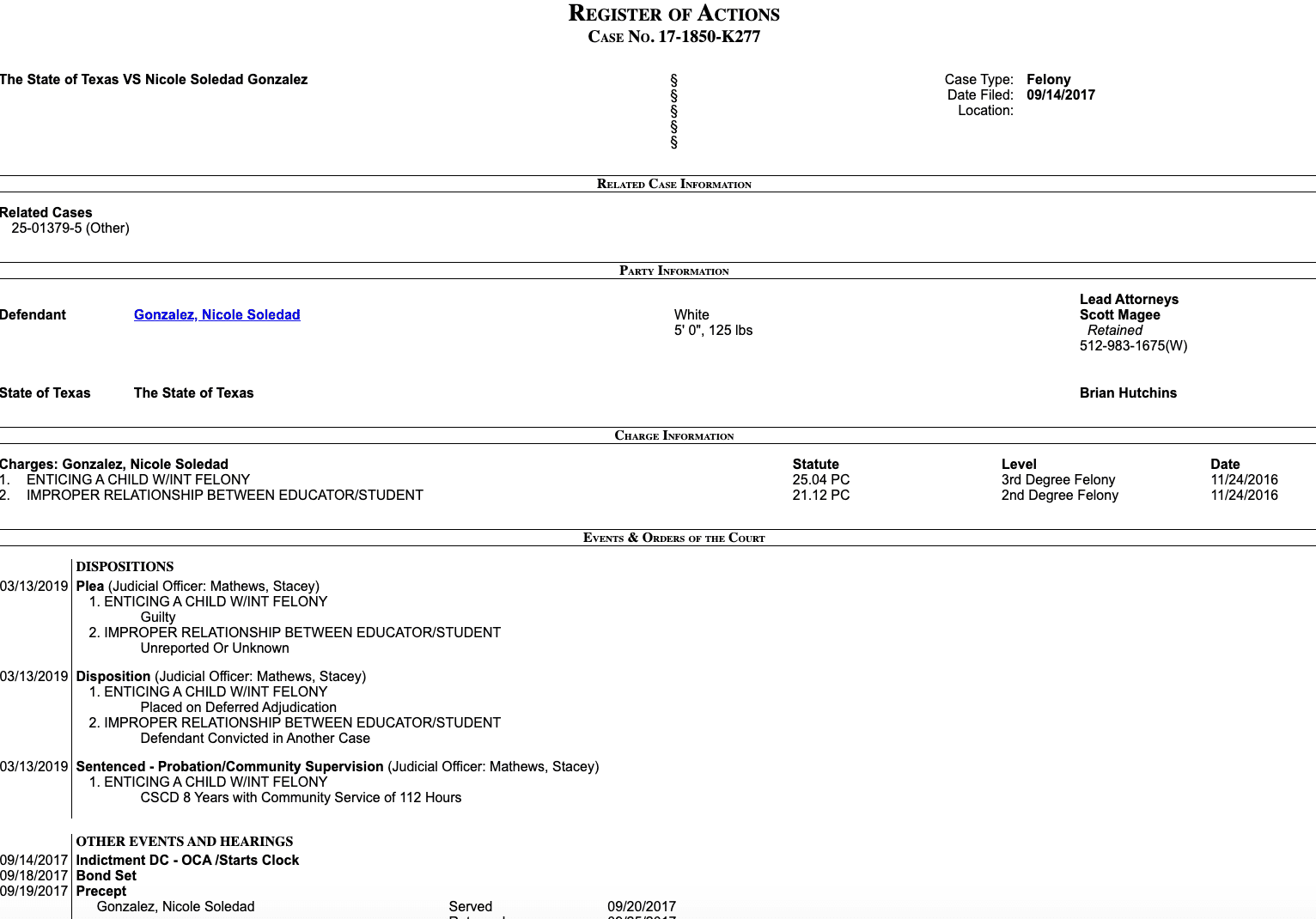Click lead attorney name Scott Magee
1316x919 pixels.
pos(1119,315)
